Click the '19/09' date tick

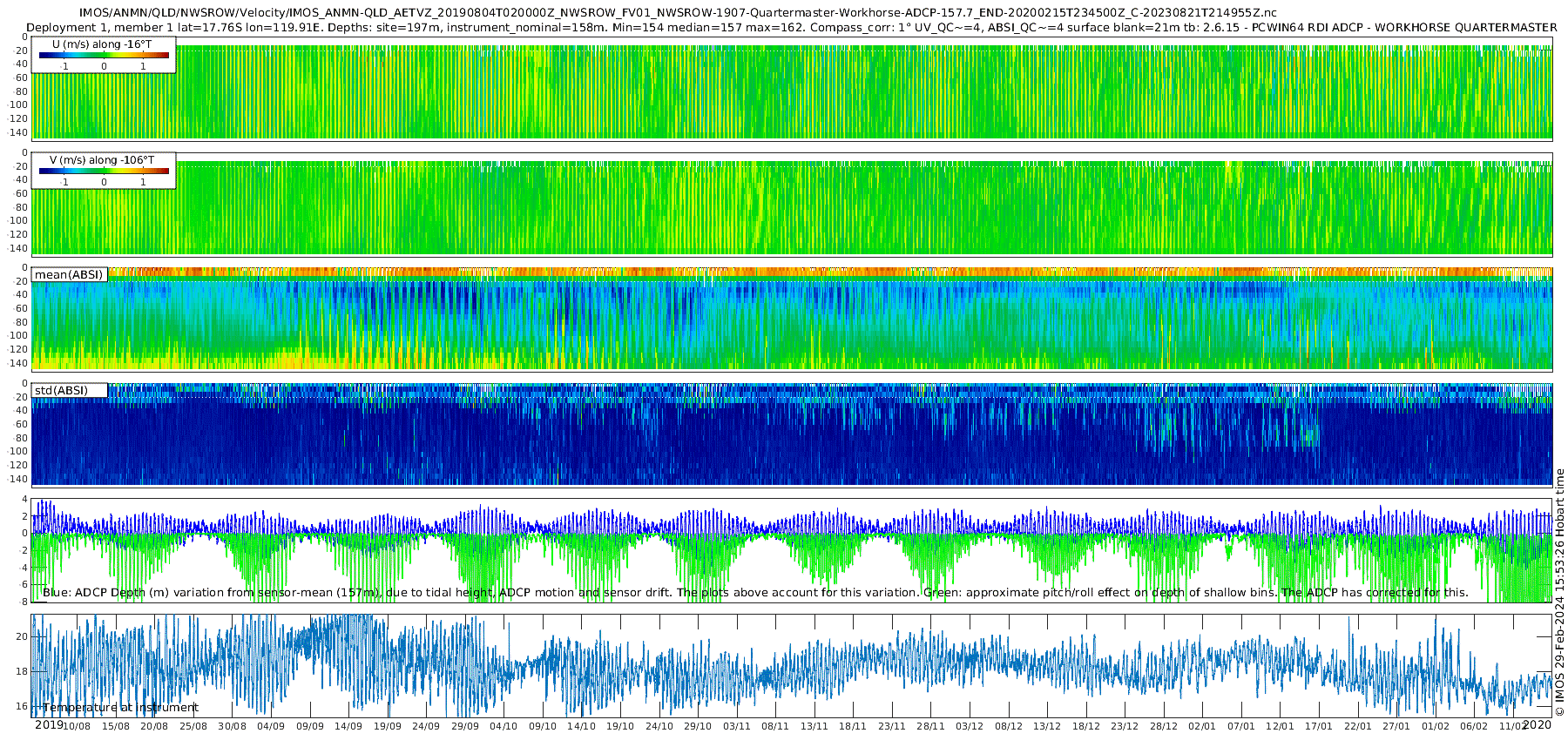coord(388,726)
